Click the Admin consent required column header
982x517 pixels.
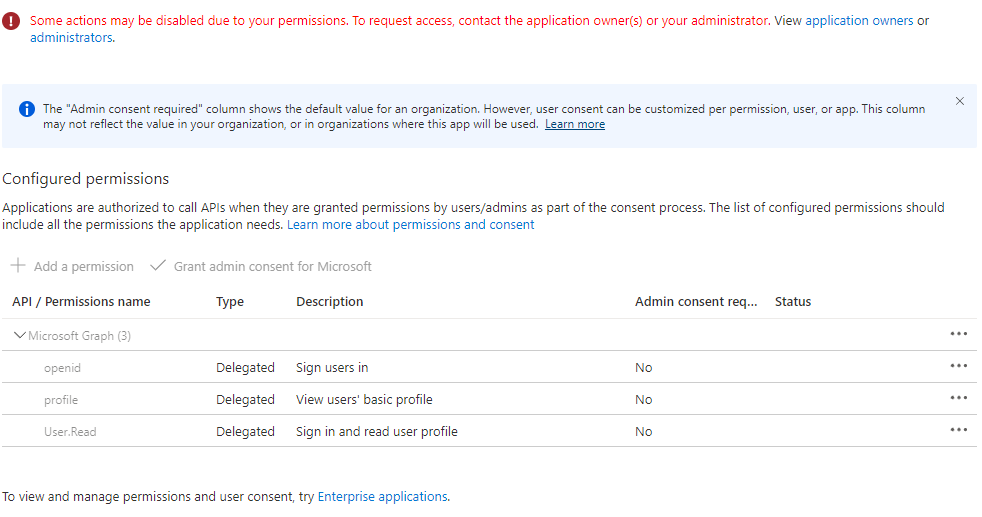(696, 302)
